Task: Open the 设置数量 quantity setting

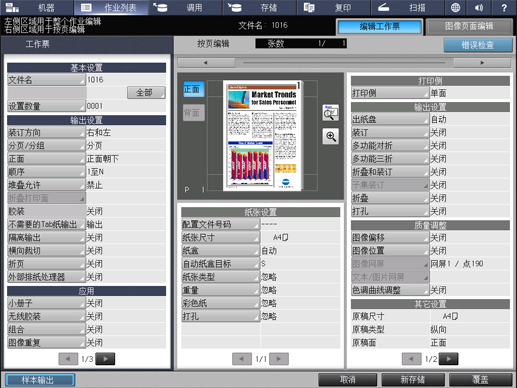Action: click(x=46, y=106)
